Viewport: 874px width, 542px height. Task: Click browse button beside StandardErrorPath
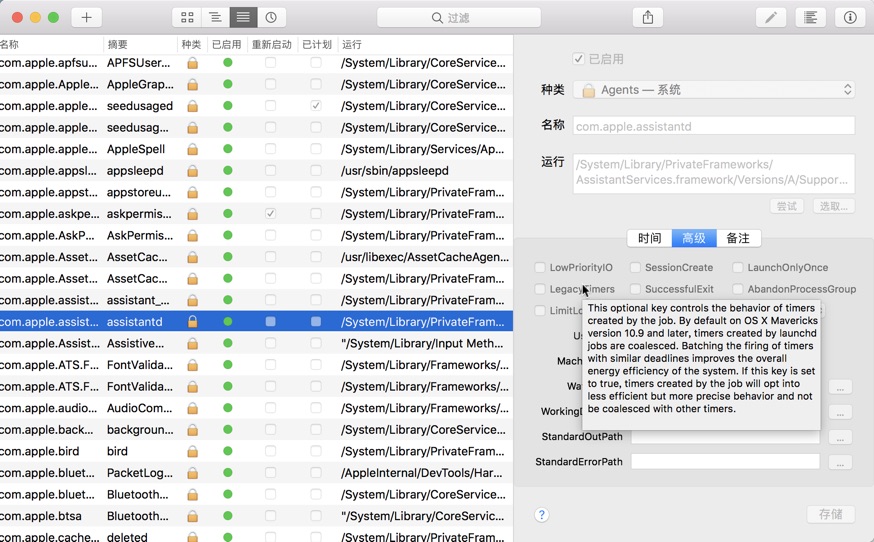click(x=840, y=462)
